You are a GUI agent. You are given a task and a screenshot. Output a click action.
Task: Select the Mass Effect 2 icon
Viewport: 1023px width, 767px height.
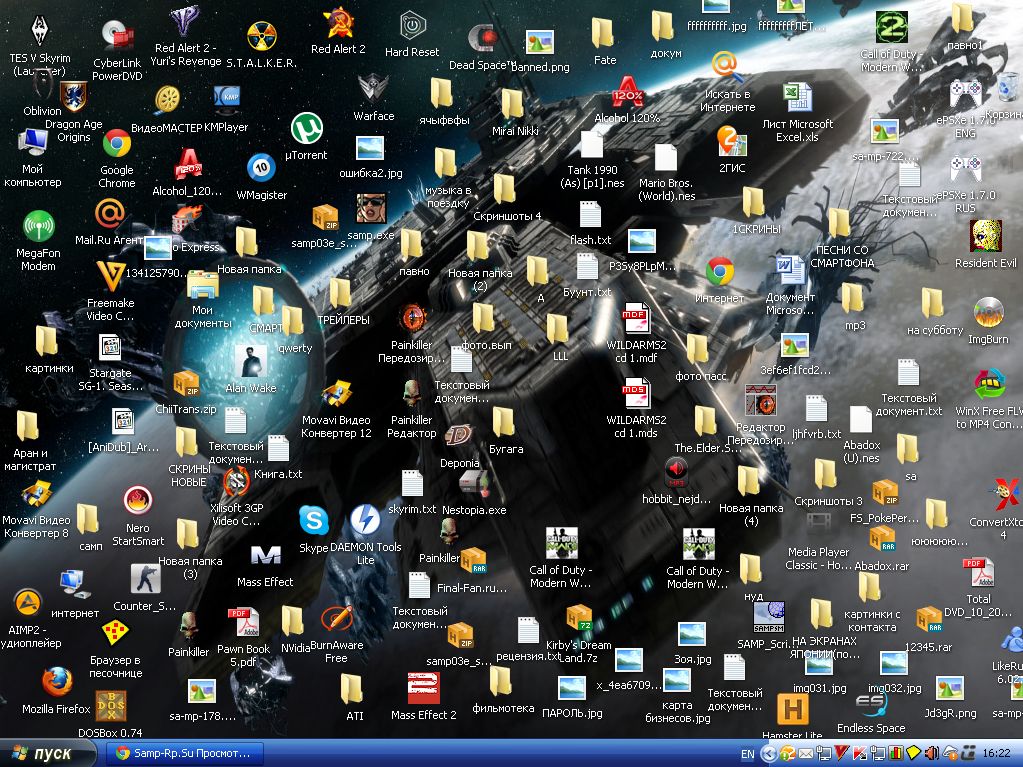pyautogui.click(x=423, y=689)
